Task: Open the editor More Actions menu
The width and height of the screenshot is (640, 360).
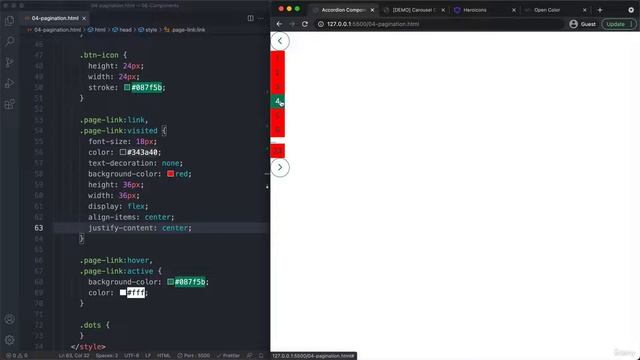Action: coord(261,18)
